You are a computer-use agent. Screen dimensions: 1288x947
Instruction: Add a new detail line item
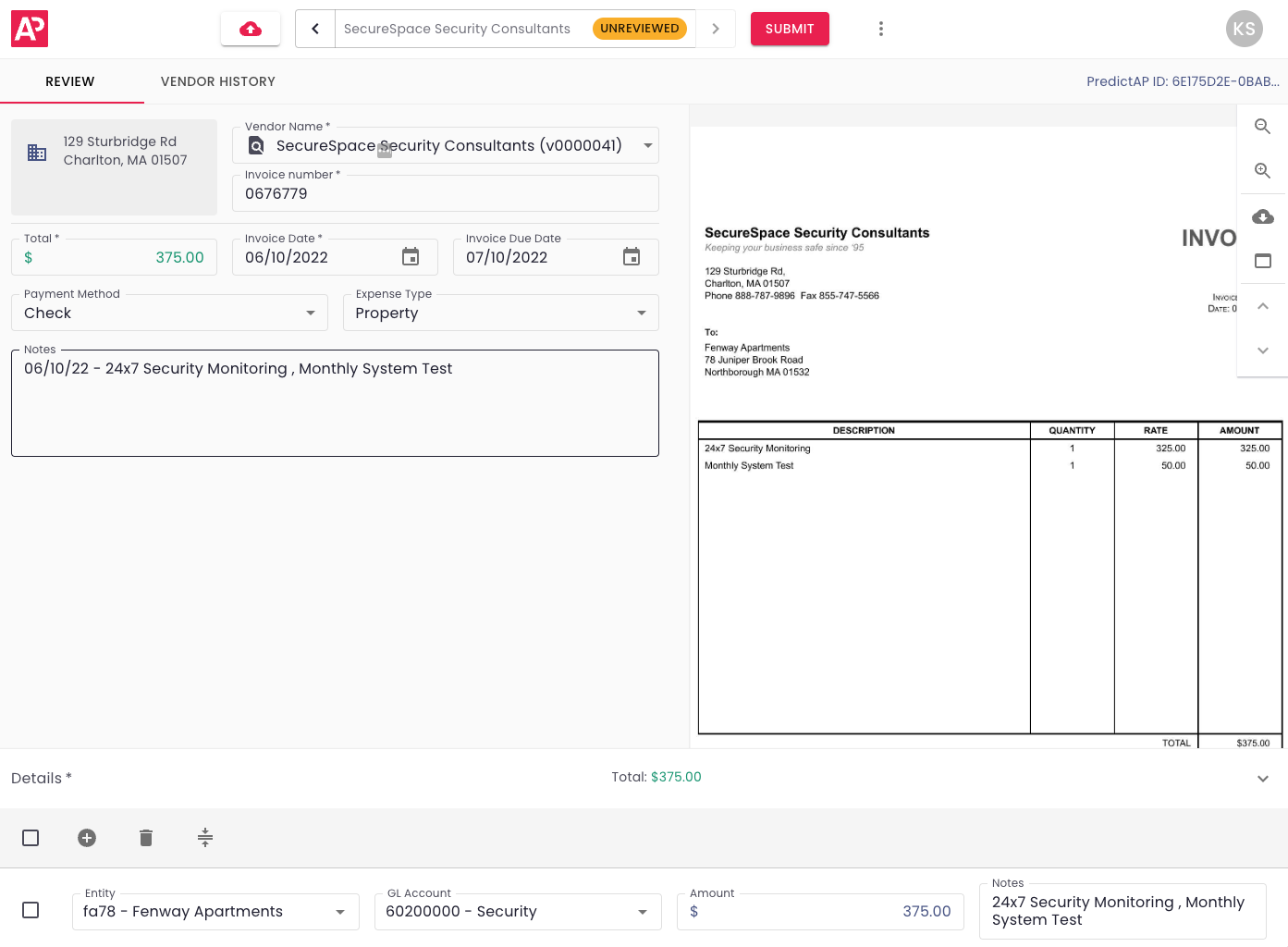pos(87,838)
